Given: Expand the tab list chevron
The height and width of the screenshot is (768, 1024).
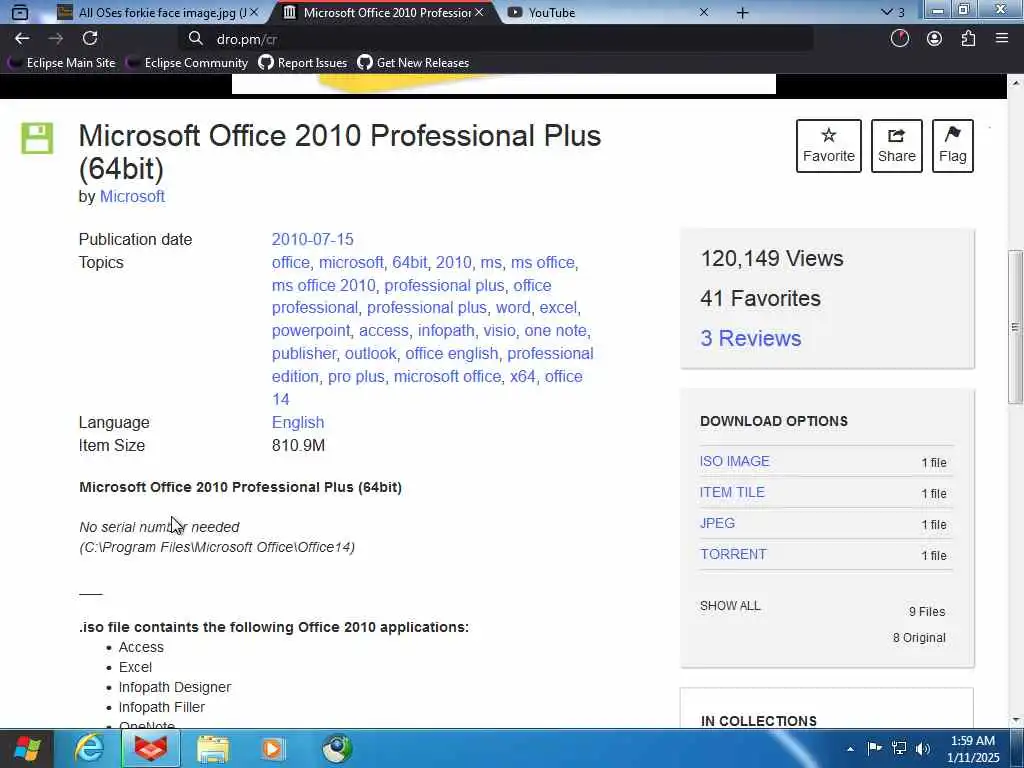Looking at the screenshot, I should (886, 12).
